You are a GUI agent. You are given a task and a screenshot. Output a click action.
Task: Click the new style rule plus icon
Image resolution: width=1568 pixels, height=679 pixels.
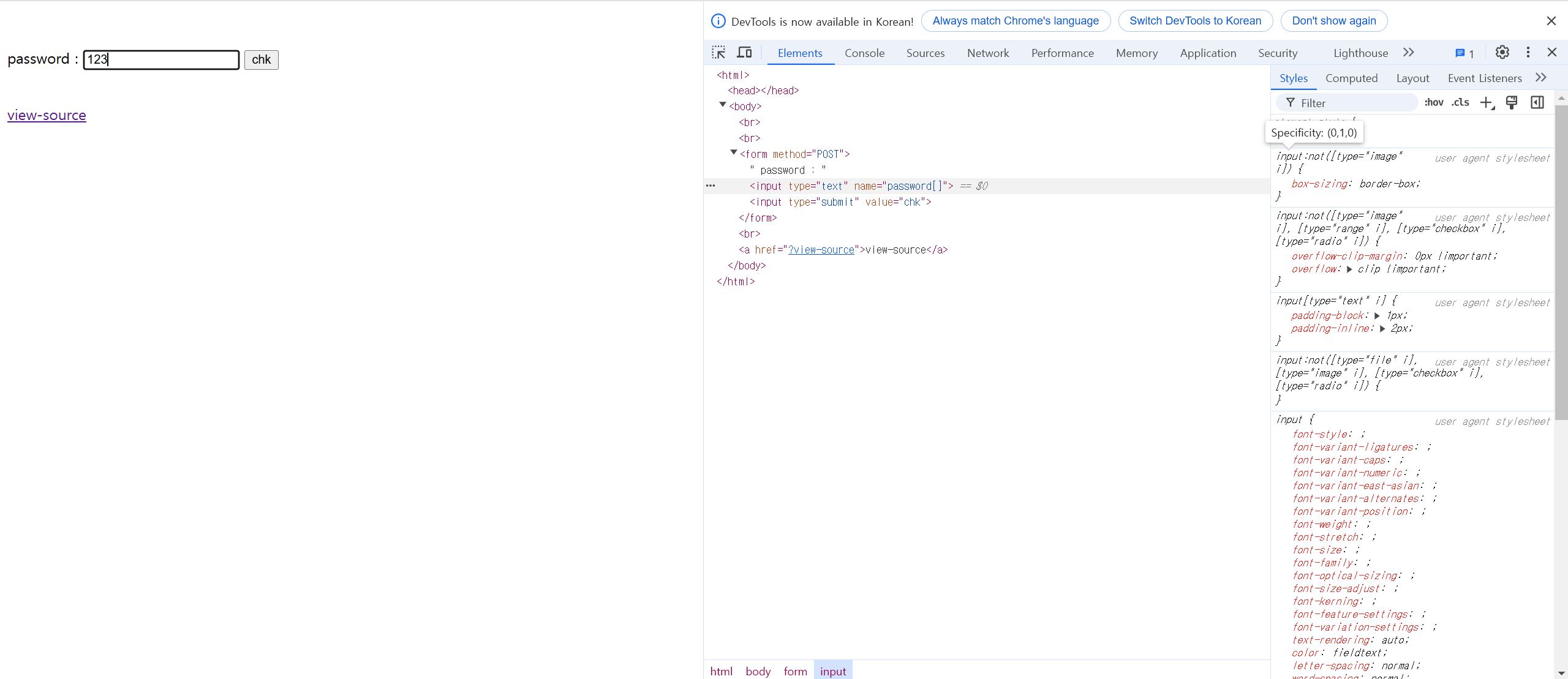[1487, 103]
